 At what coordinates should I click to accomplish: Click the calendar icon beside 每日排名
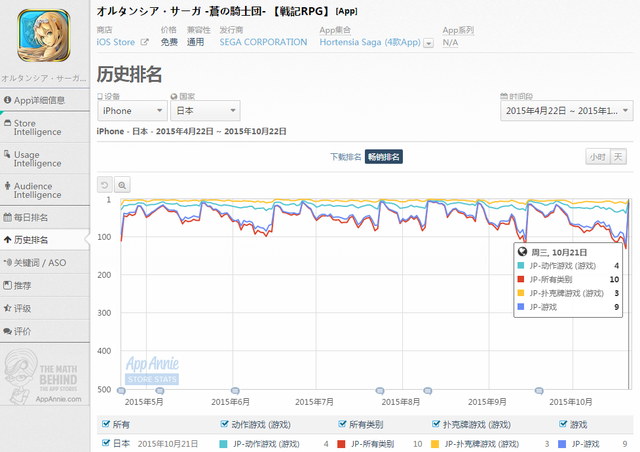[7, 217]
